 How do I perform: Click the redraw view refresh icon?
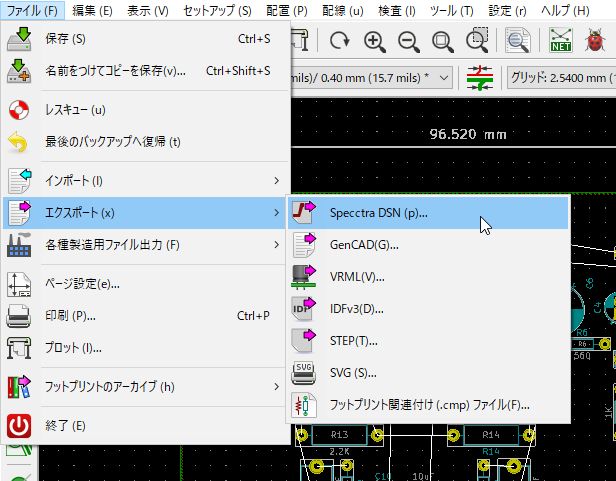click(340, 41)
